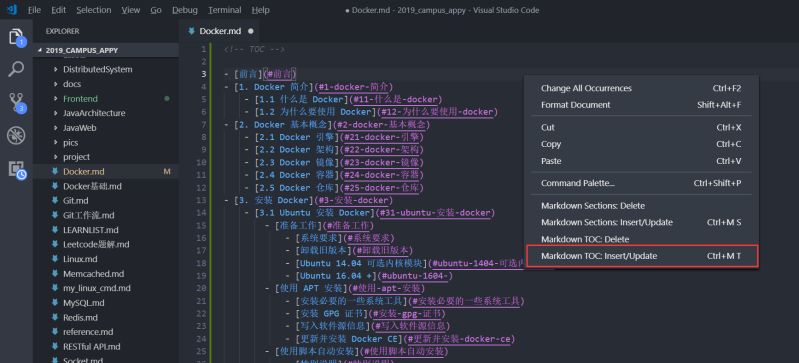Choose Change All Occurrences in context menu
Image resolution: width=799 pixels, height=363 pixels.
pos(642,88)
